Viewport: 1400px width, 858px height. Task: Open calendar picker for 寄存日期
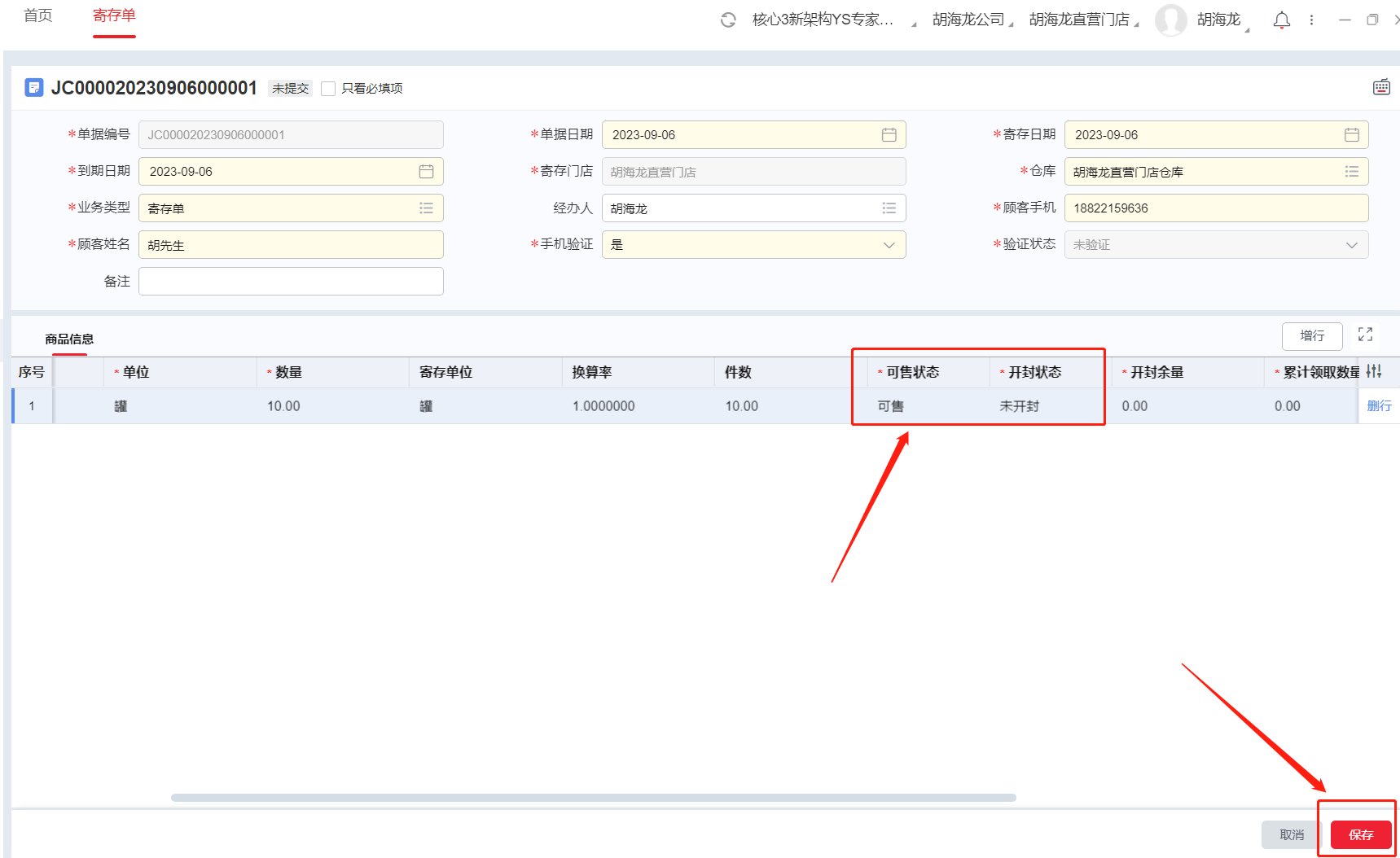[1351, 135]
